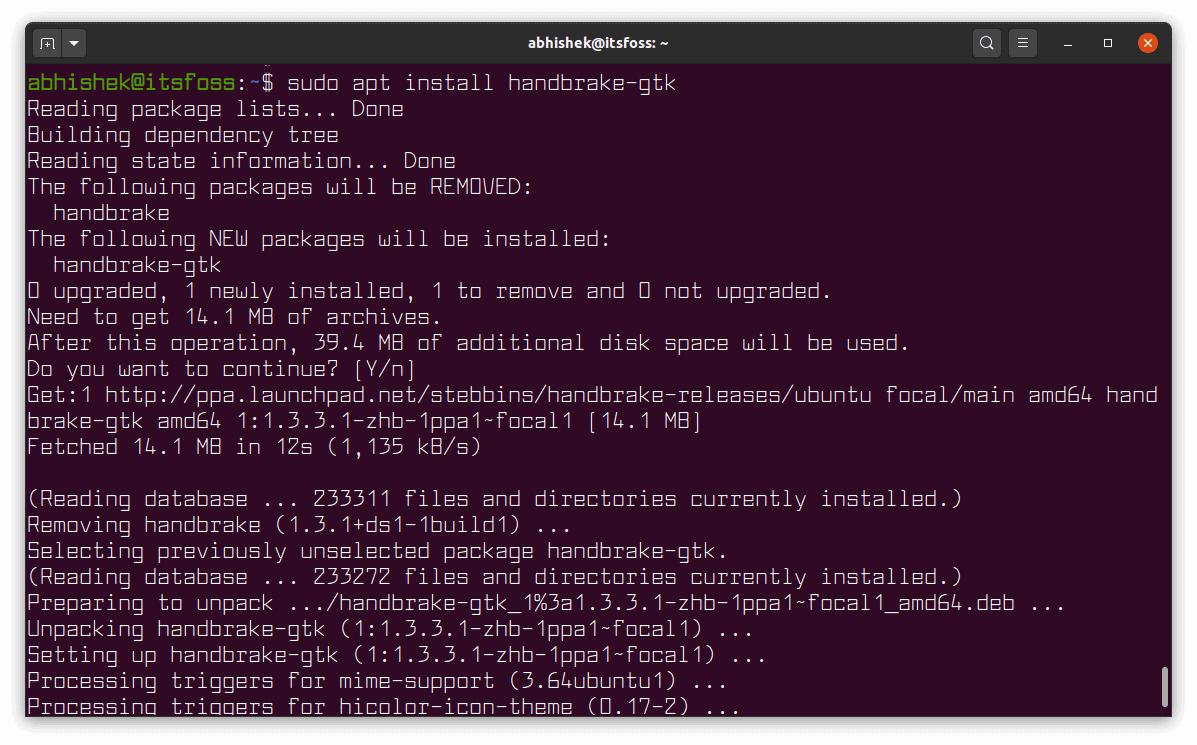Viewport: 1197px width, 745px height.
Task: Click the sudo apt install command text
Action: coord(481,83)
